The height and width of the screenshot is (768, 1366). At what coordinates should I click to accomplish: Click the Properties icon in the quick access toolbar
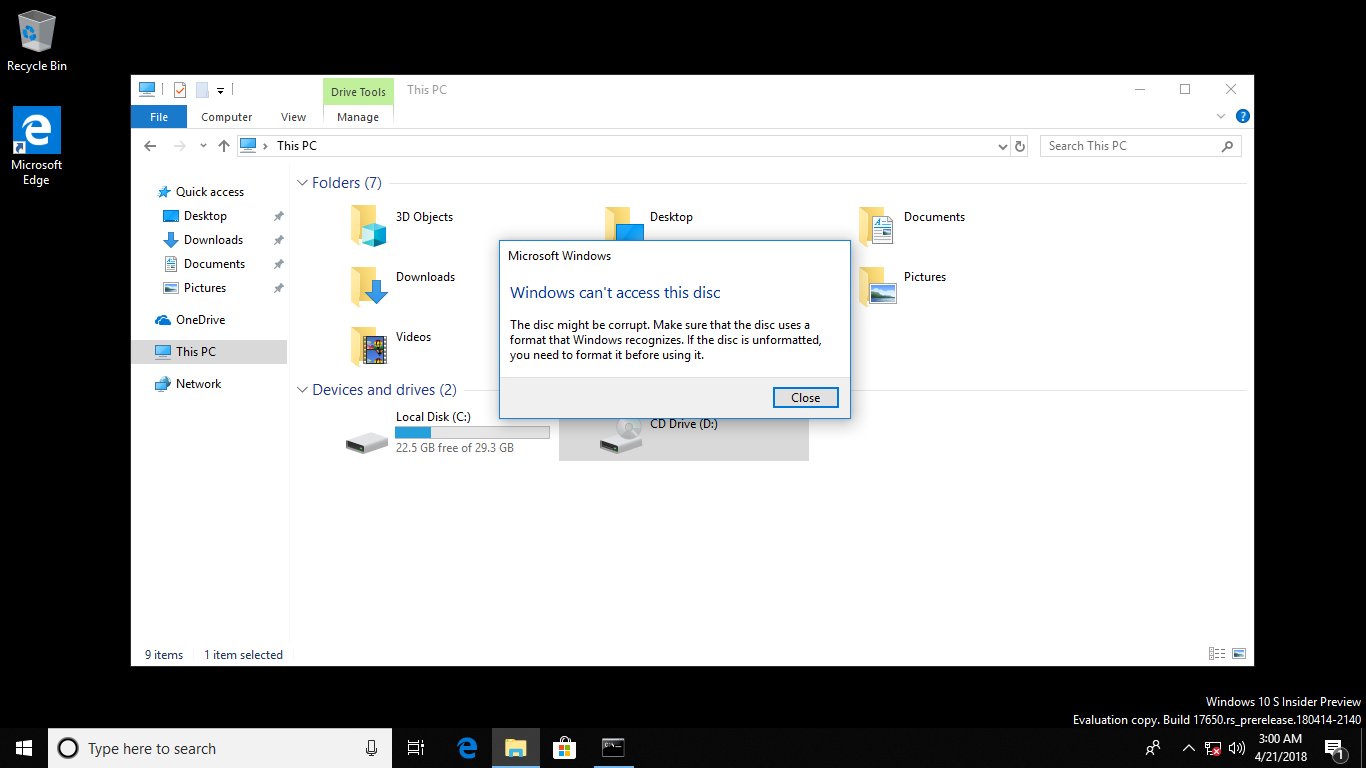180,90
